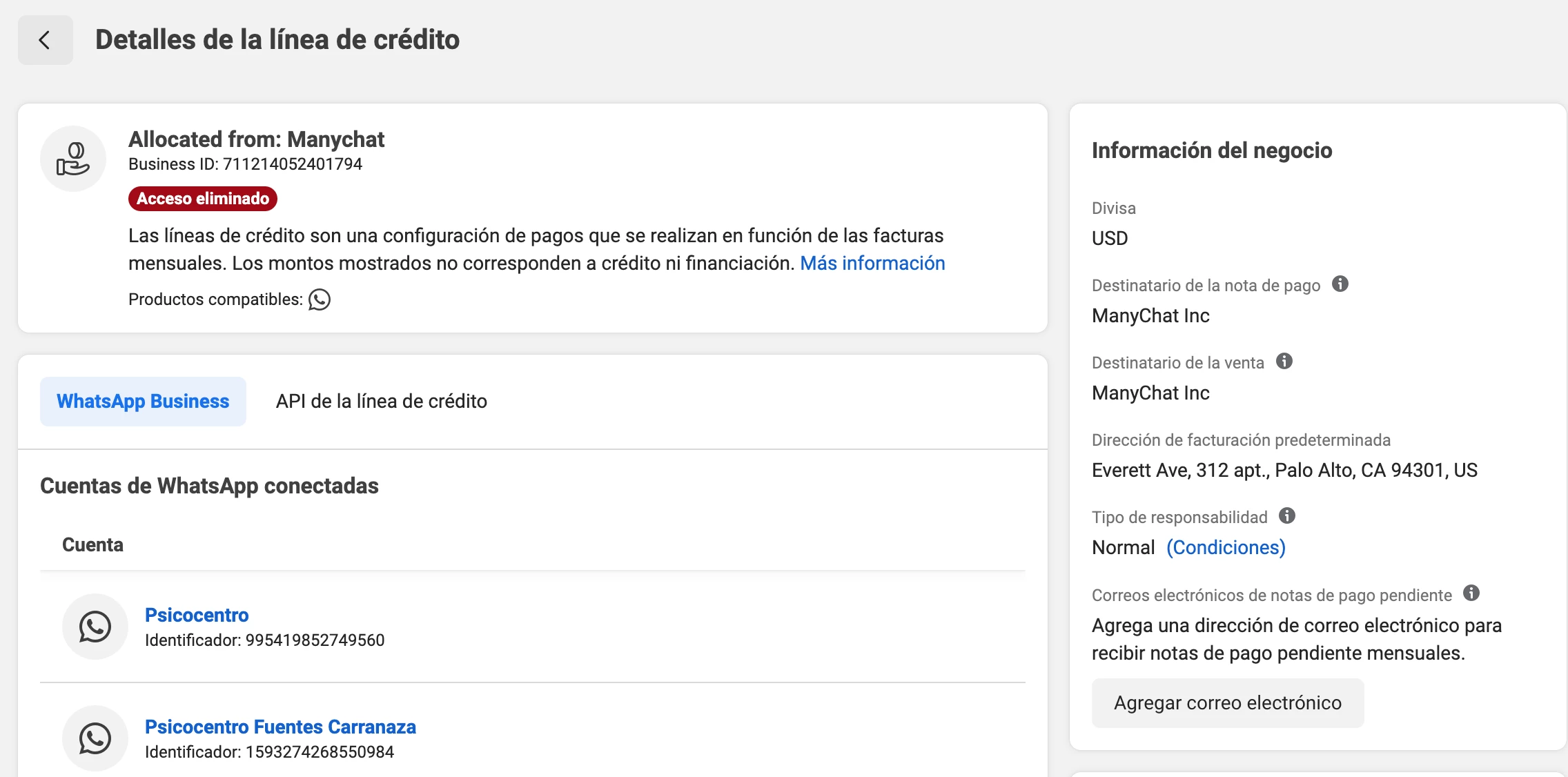
Task: Click info icon beside Correos electrónicos de notas
Action: 1471,593
